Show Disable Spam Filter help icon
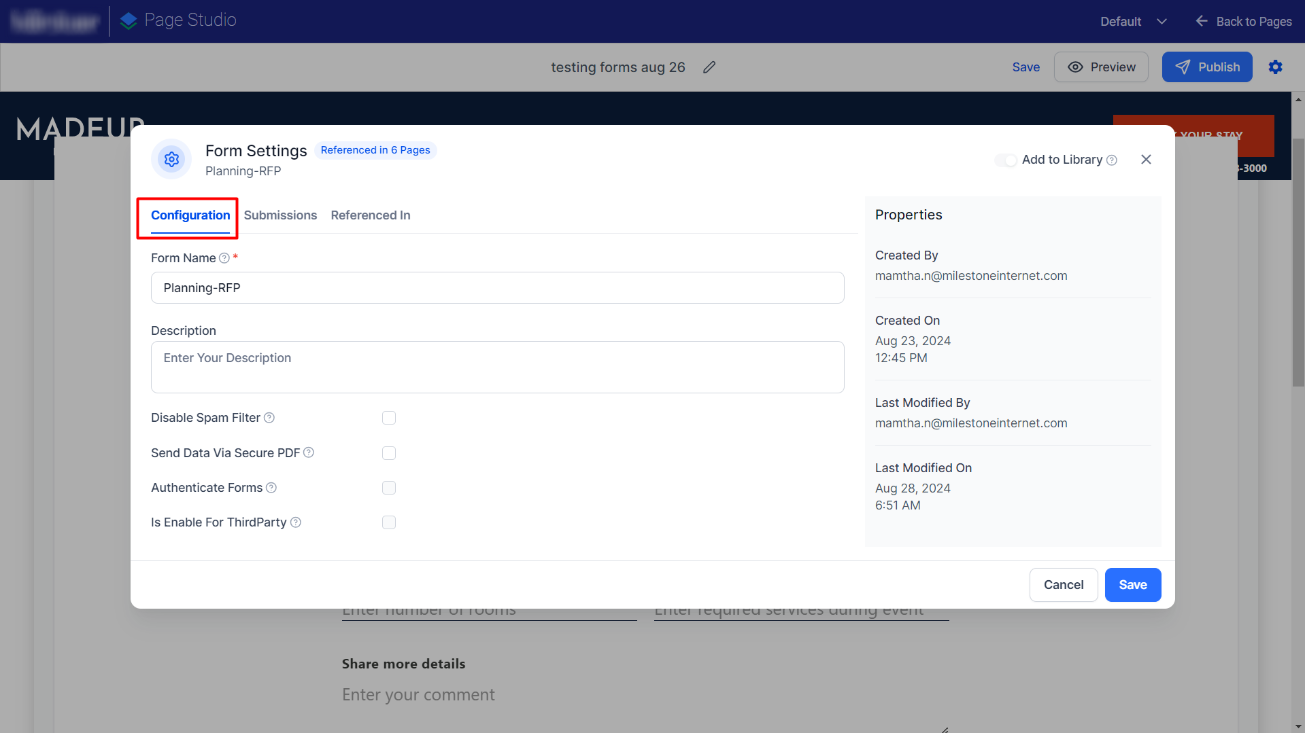Viewport: 1305px width, 733px height. (x=269, y=418)
